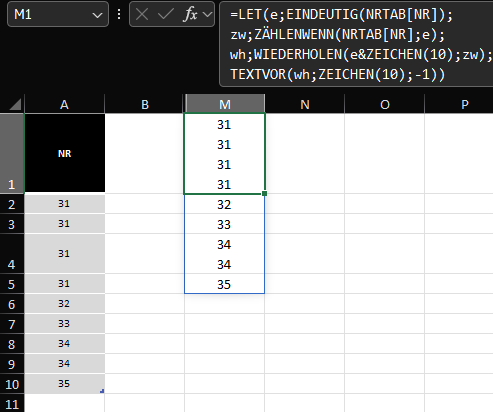The image size is (493, 412).
Task: Click empty cell A11
Action: tap(65, 403)
